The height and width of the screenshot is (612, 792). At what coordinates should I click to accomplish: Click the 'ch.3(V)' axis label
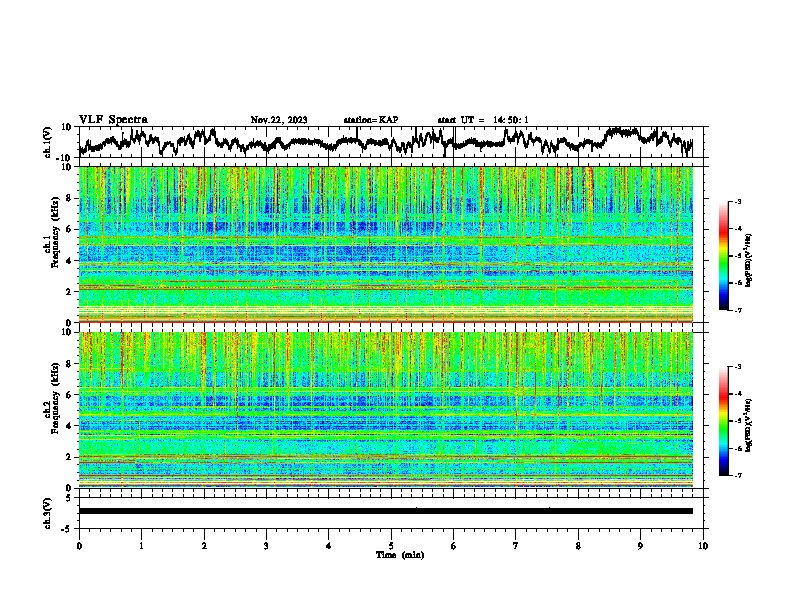48,514
